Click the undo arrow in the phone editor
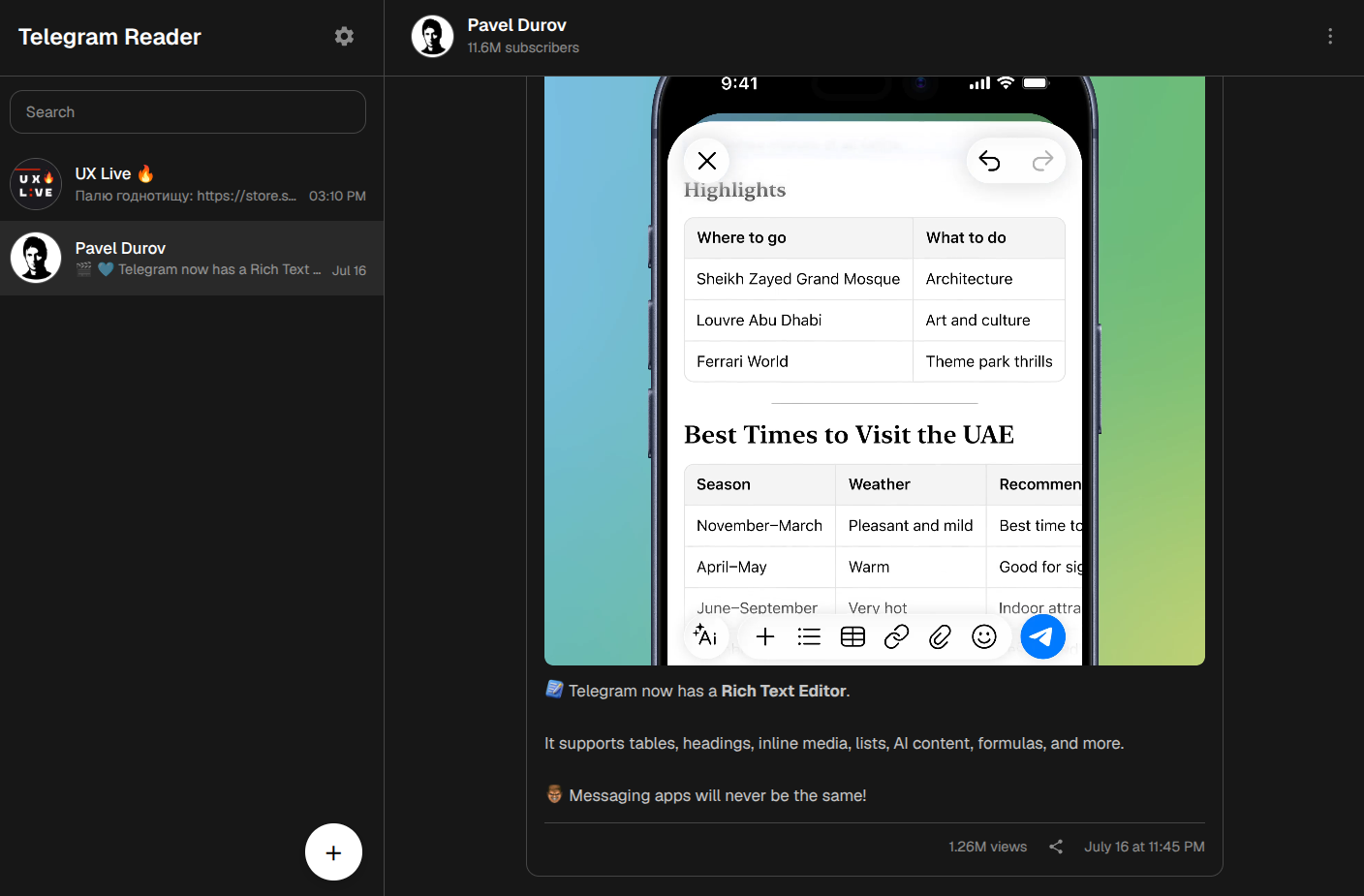The width and height of the screenshot is (1364, 896). coord(989,161)
